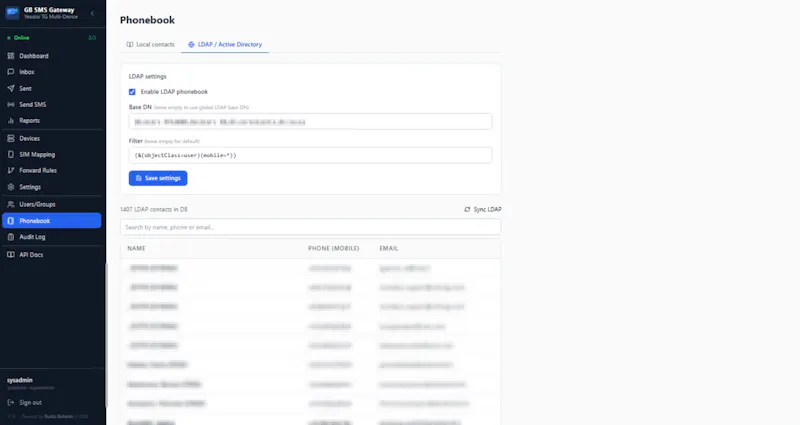Click the EMAIL column header

pos(389,248)
